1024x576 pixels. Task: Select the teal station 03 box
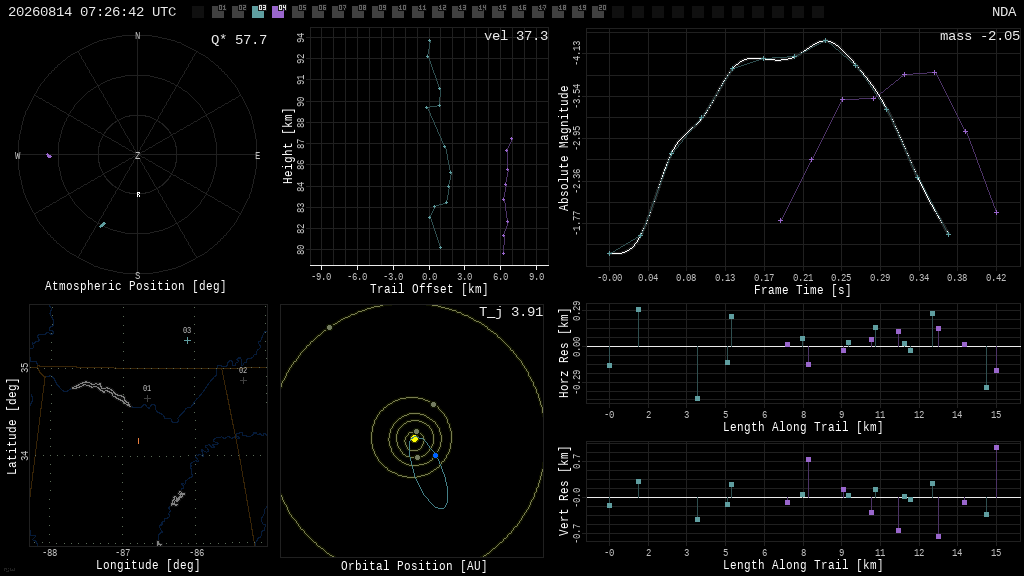258,12
